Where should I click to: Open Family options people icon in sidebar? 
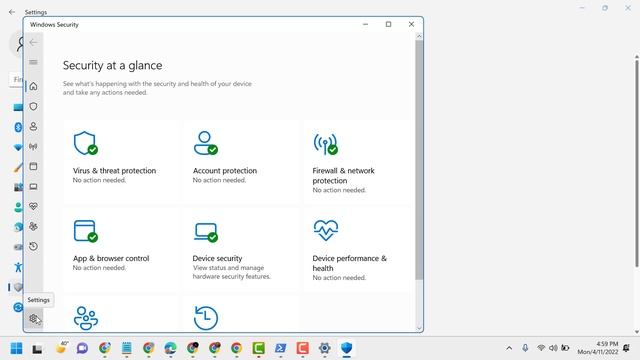(x=33, y=227)
